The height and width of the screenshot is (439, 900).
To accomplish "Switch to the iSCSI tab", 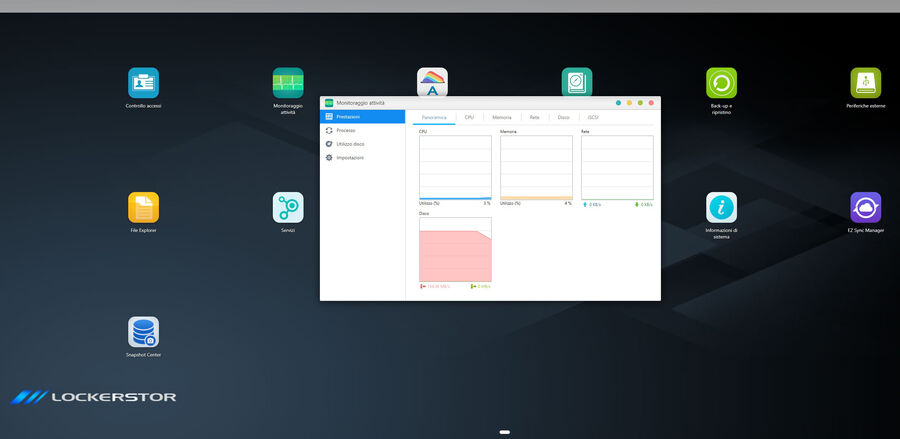I will [593, 117].
